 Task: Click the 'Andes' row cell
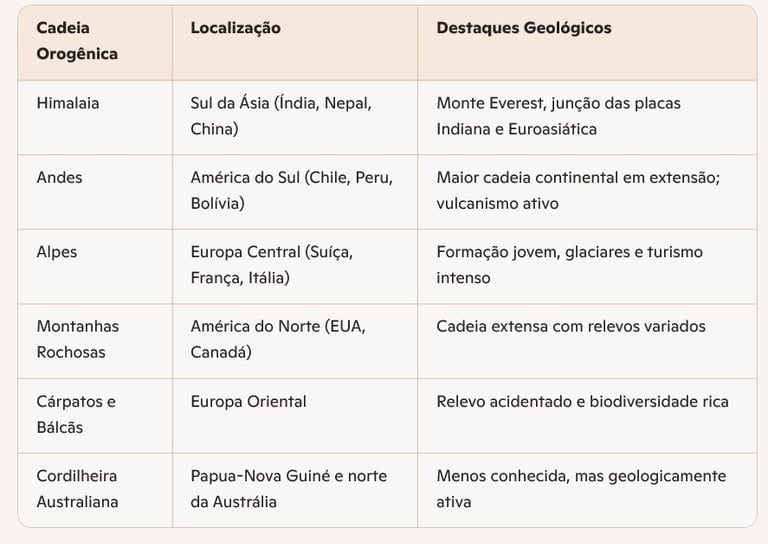click(x=60, y=177)
